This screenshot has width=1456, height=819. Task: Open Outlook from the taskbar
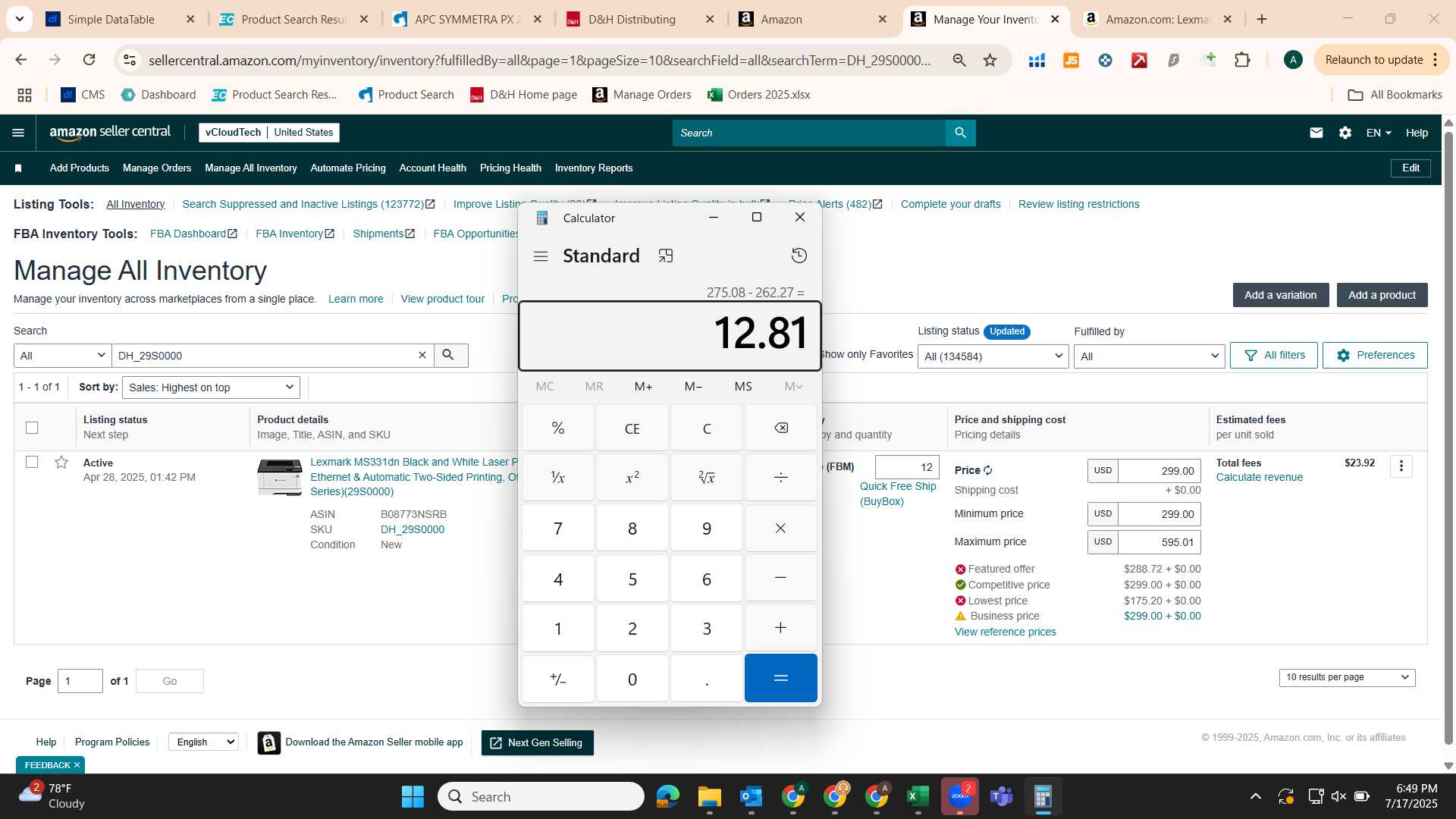751,796
